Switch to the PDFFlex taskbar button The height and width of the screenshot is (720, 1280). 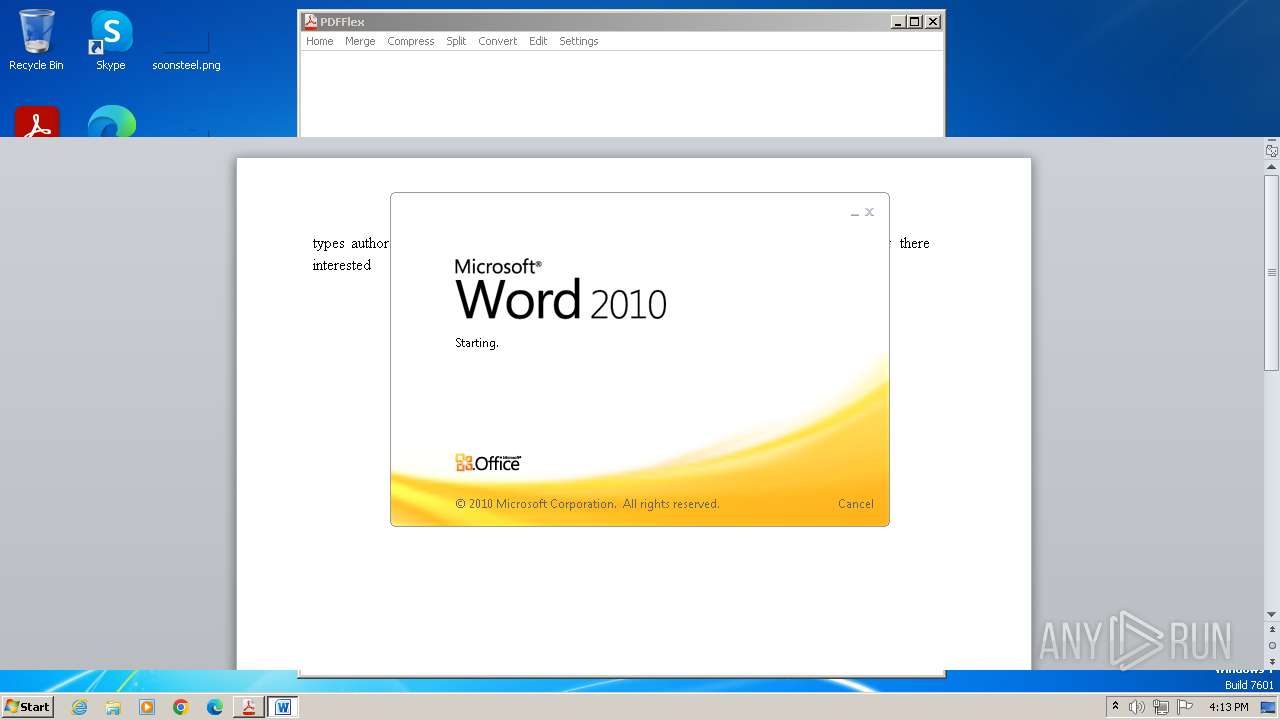click(x=249, y=707)
